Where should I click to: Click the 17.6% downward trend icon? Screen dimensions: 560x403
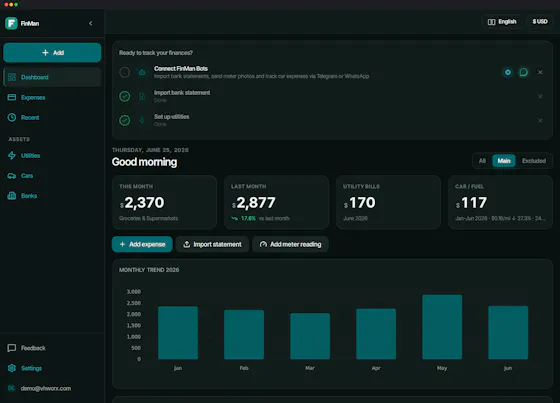(x=235, y=218)
